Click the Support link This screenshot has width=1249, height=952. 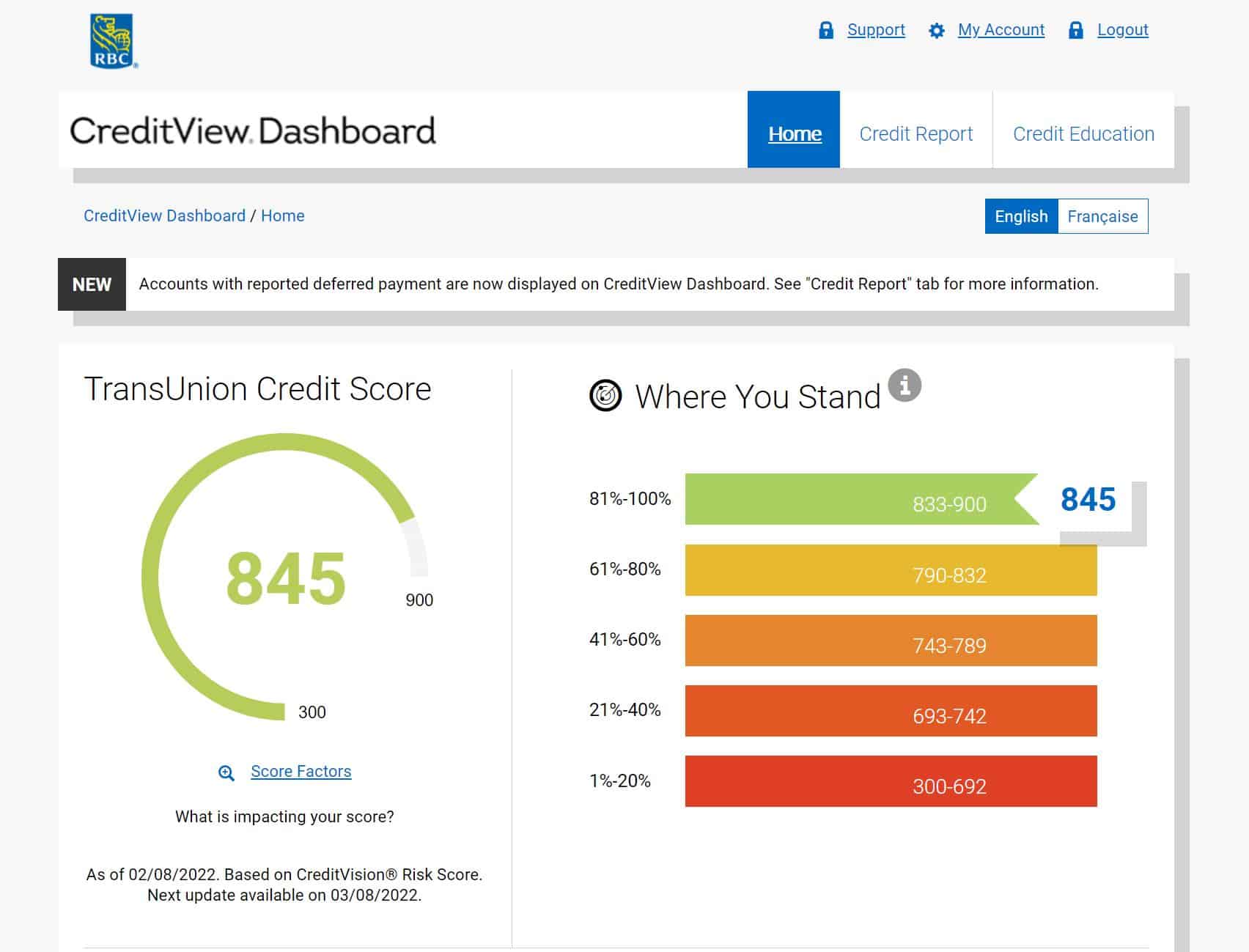point(876,29)
